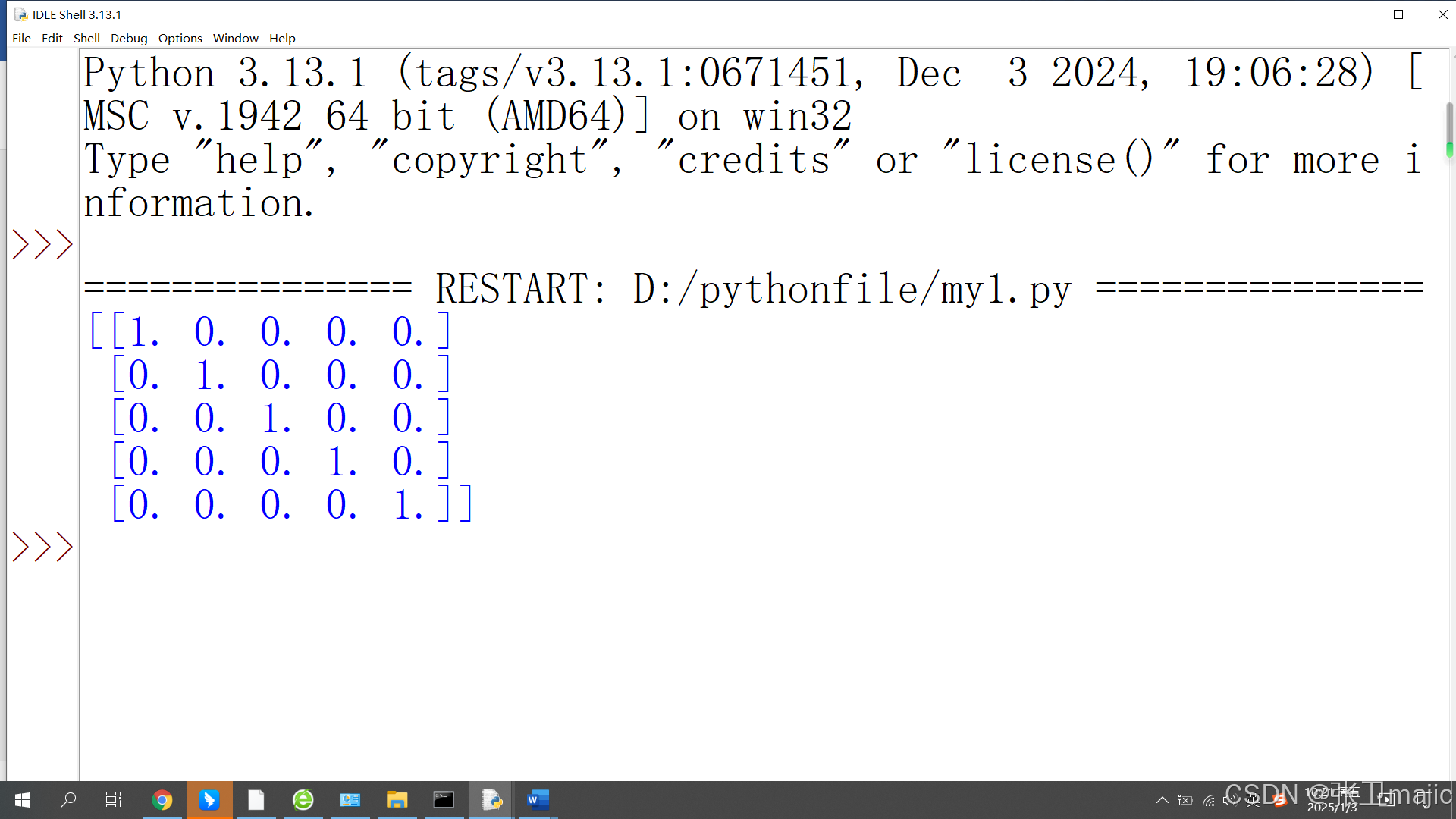The image size is (1456, 819).
Task: Click the blue bird app icon
Action: pos(209,799)
